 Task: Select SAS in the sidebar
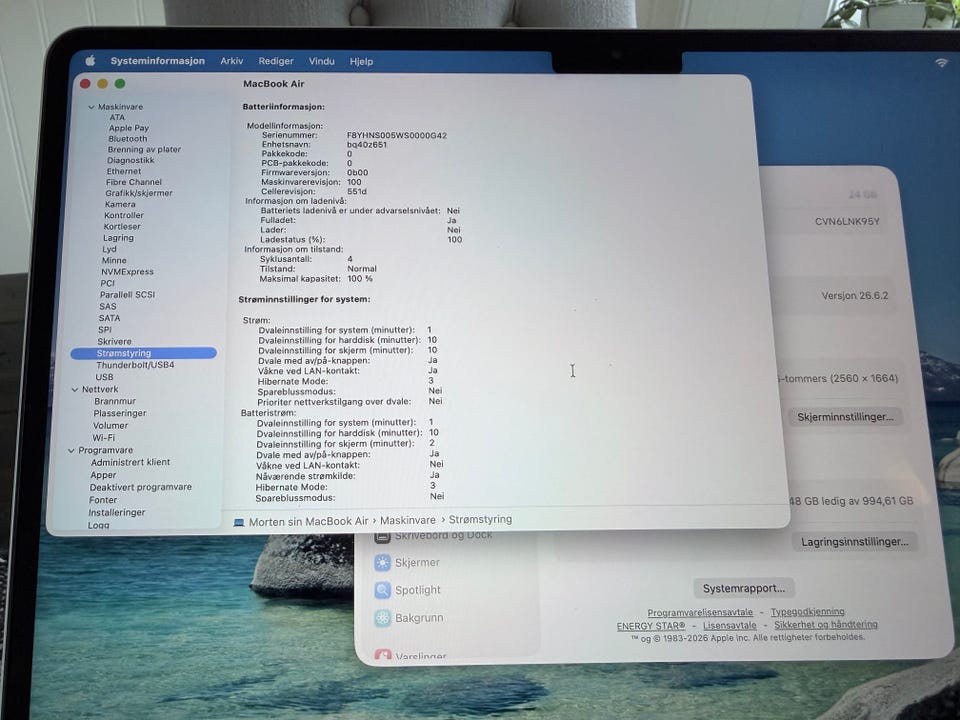(x=107, y=307)
